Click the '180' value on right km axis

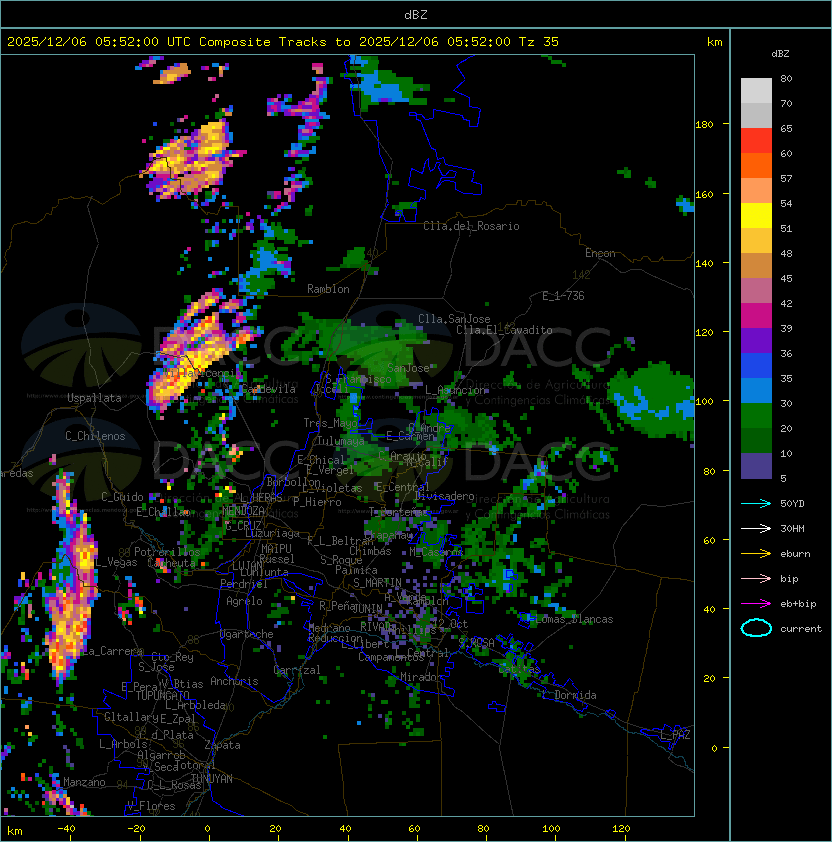(704, 125)
